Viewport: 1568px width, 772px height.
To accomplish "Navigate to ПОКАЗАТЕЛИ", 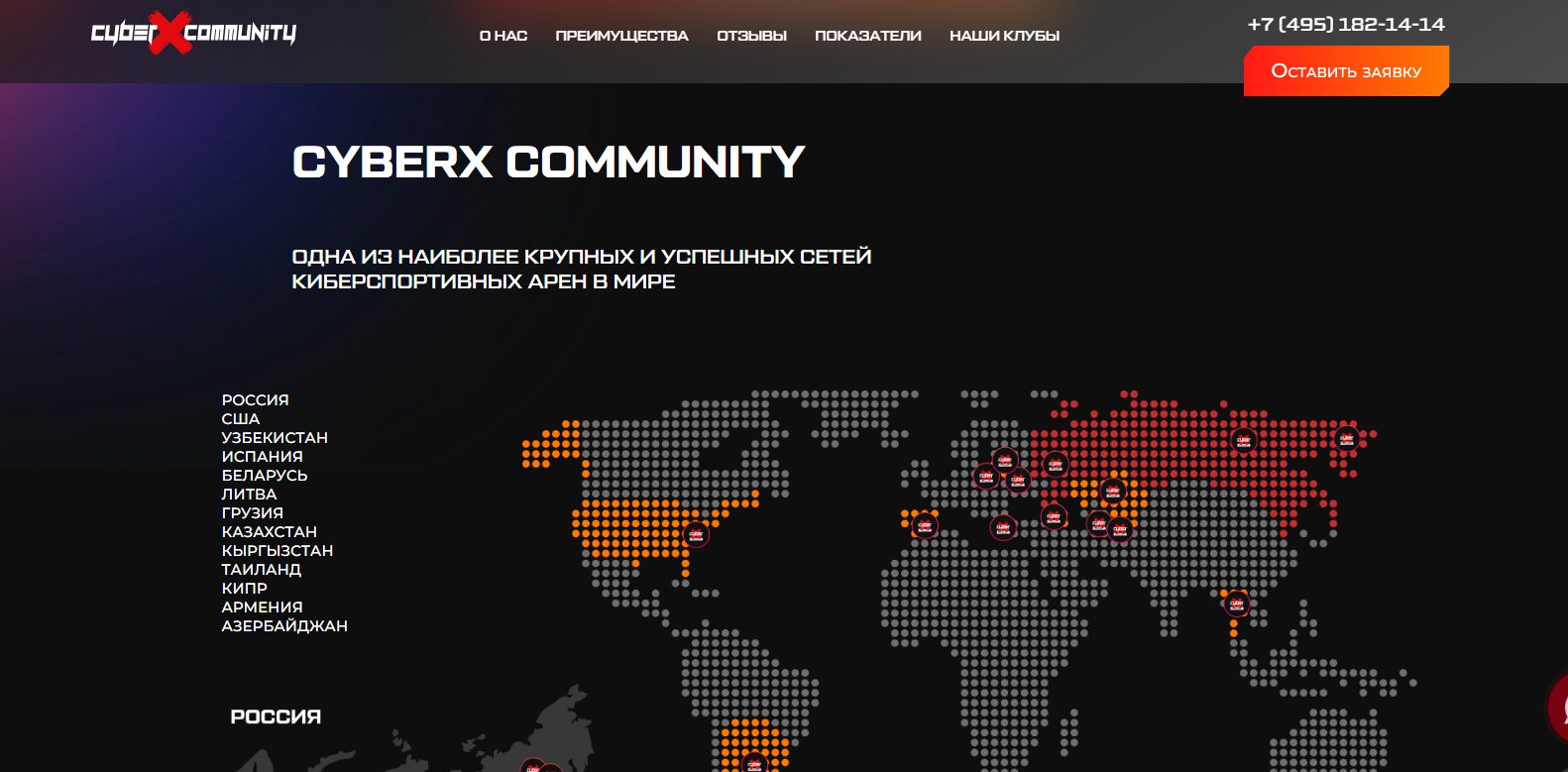I will [867, 36].
